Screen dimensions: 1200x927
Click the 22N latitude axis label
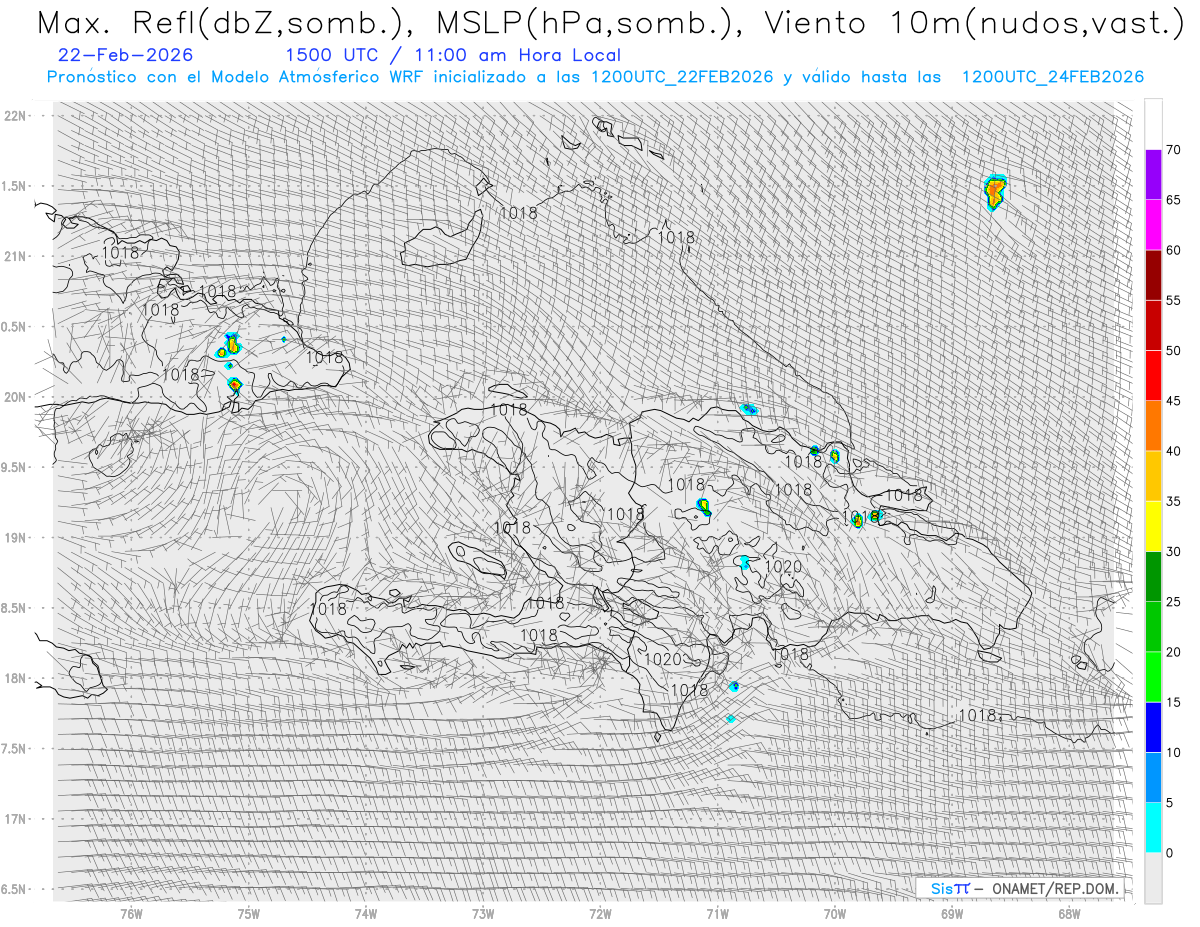pyautogui.click(x=15, y=116)
